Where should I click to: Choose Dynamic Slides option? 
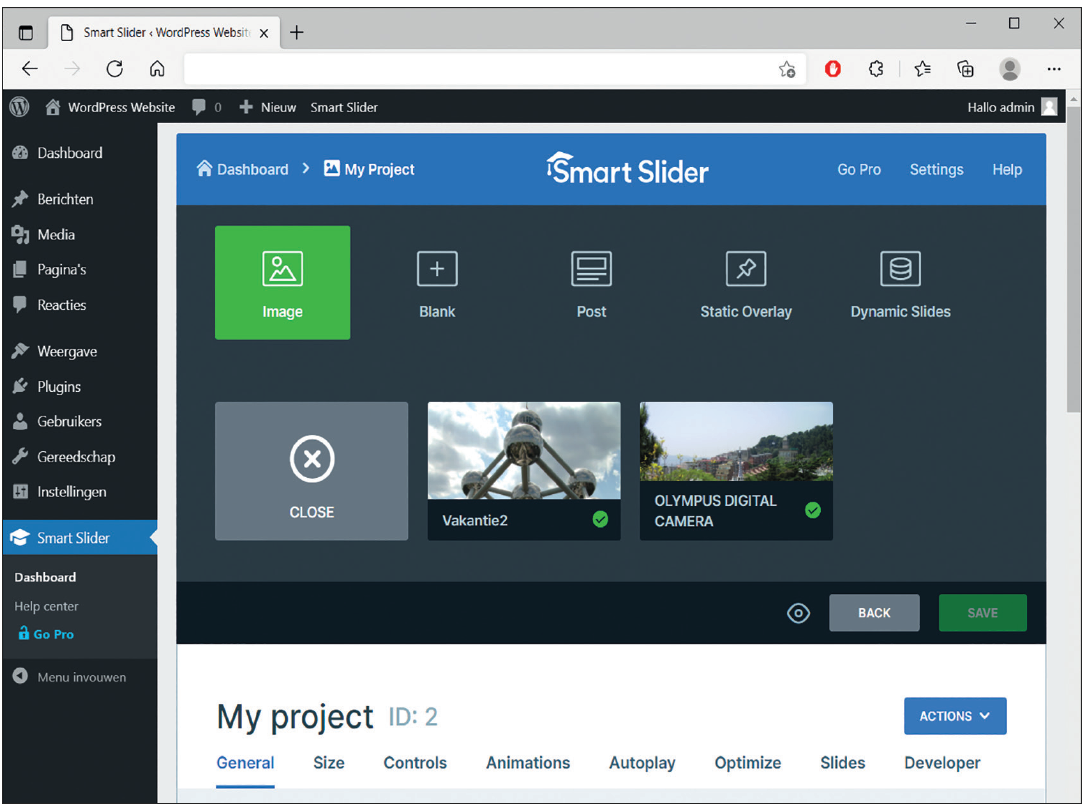coord(900,284)
